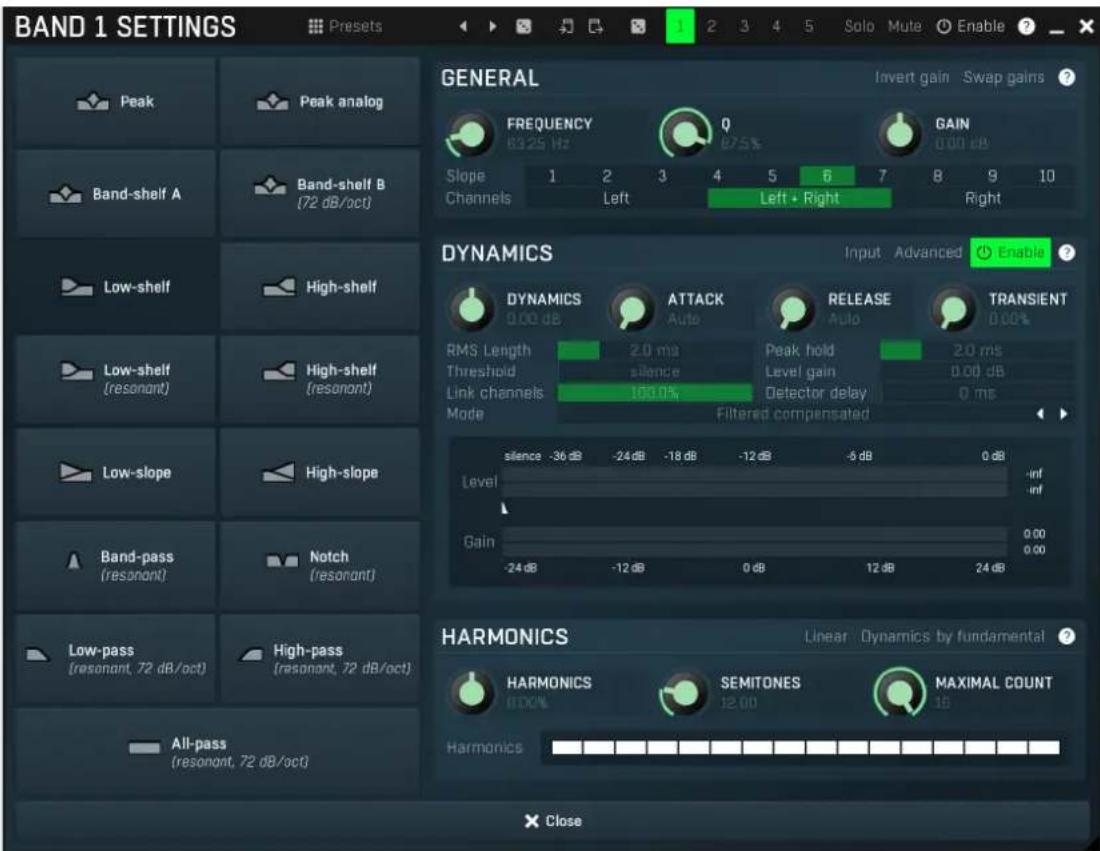This screenshot has height=851, width=1100.
Task: Open the Mode Filtered compensated selector
Action: 793,414
